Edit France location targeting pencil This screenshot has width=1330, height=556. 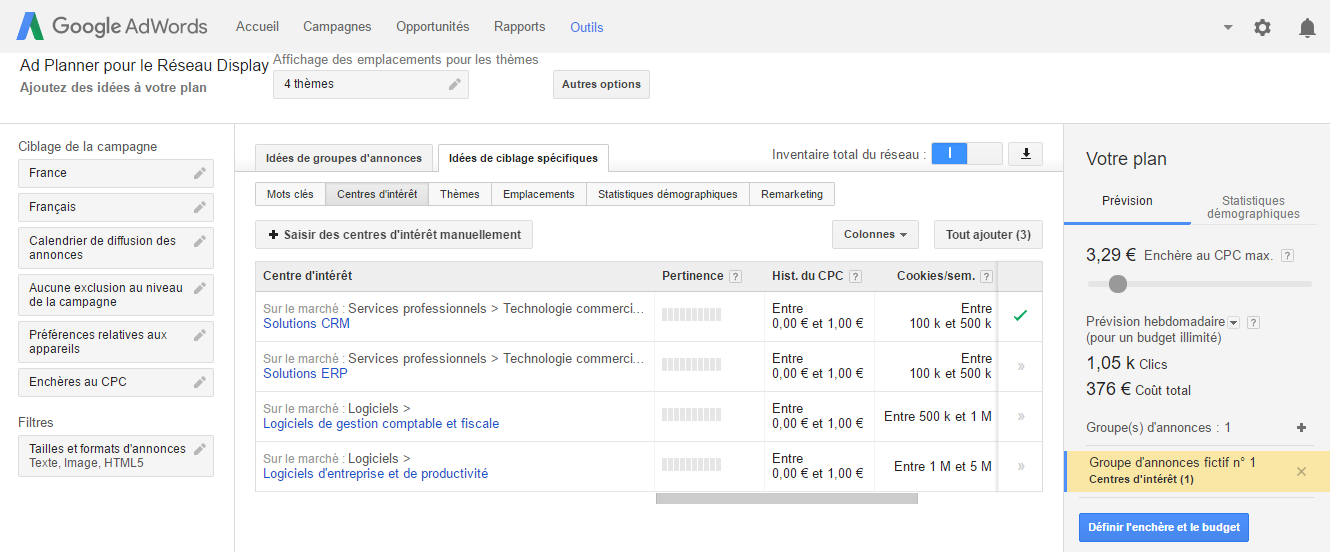tap(200, 173)
